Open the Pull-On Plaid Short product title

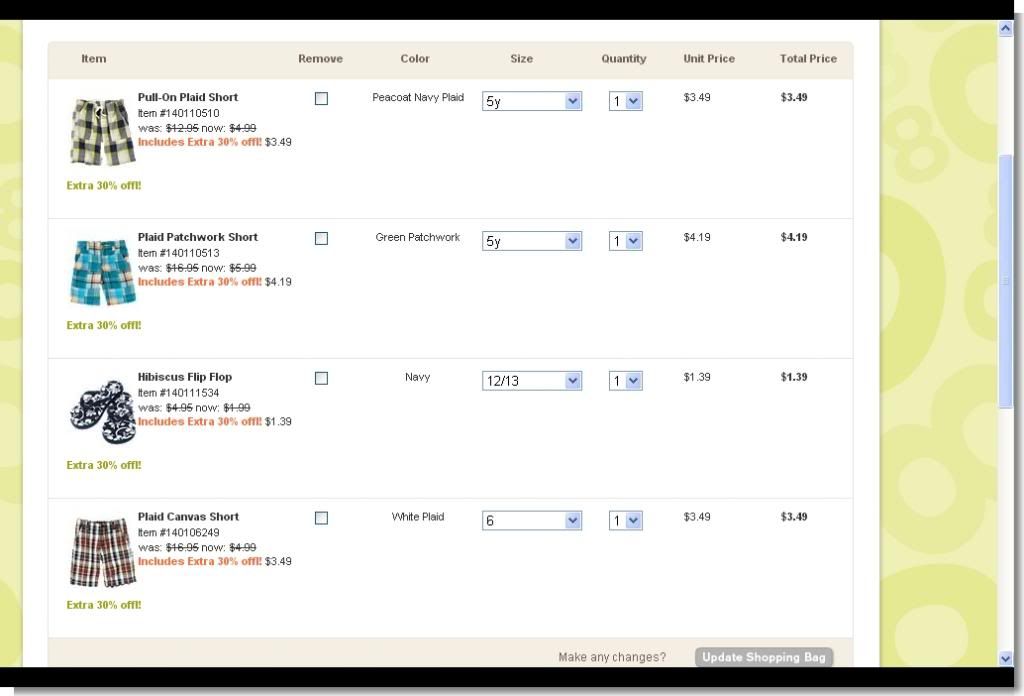(x=188, y=97)
